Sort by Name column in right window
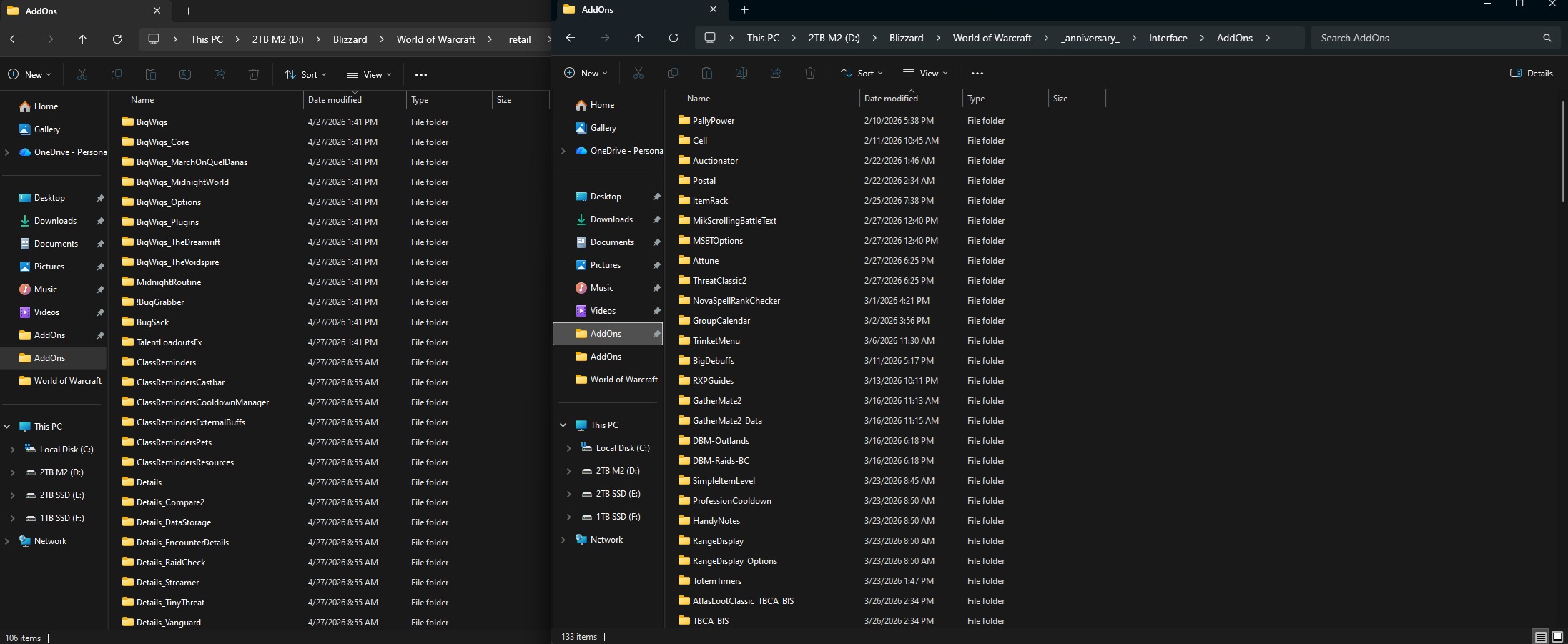 pyautogui.click(x=699, y=99)
